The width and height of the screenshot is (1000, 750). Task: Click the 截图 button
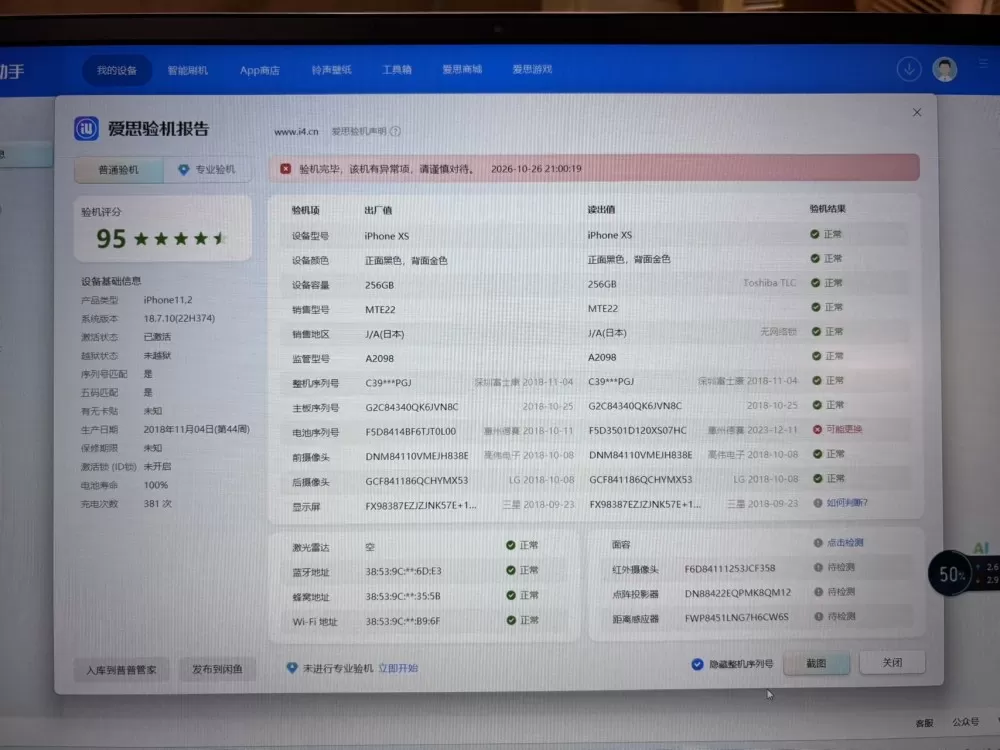(x=816, y=663)
